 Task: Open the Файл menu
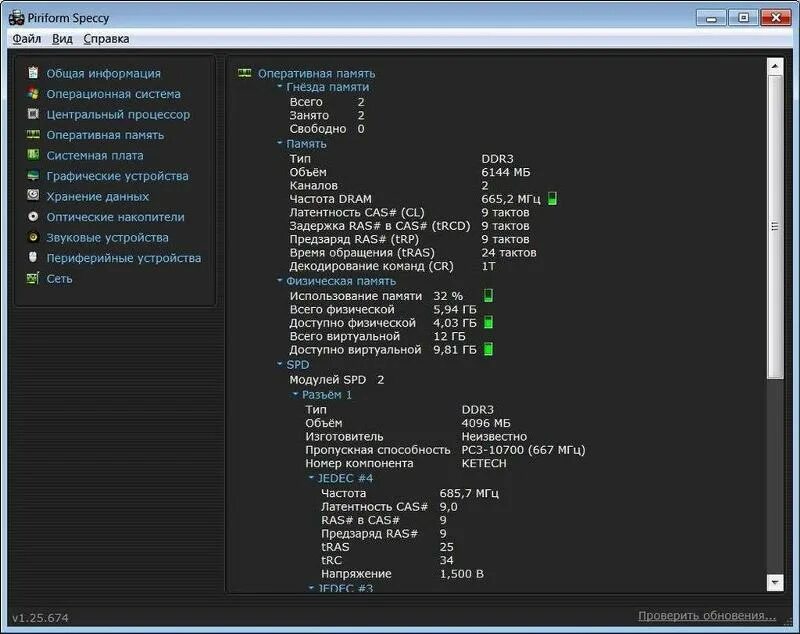point(27,39)
